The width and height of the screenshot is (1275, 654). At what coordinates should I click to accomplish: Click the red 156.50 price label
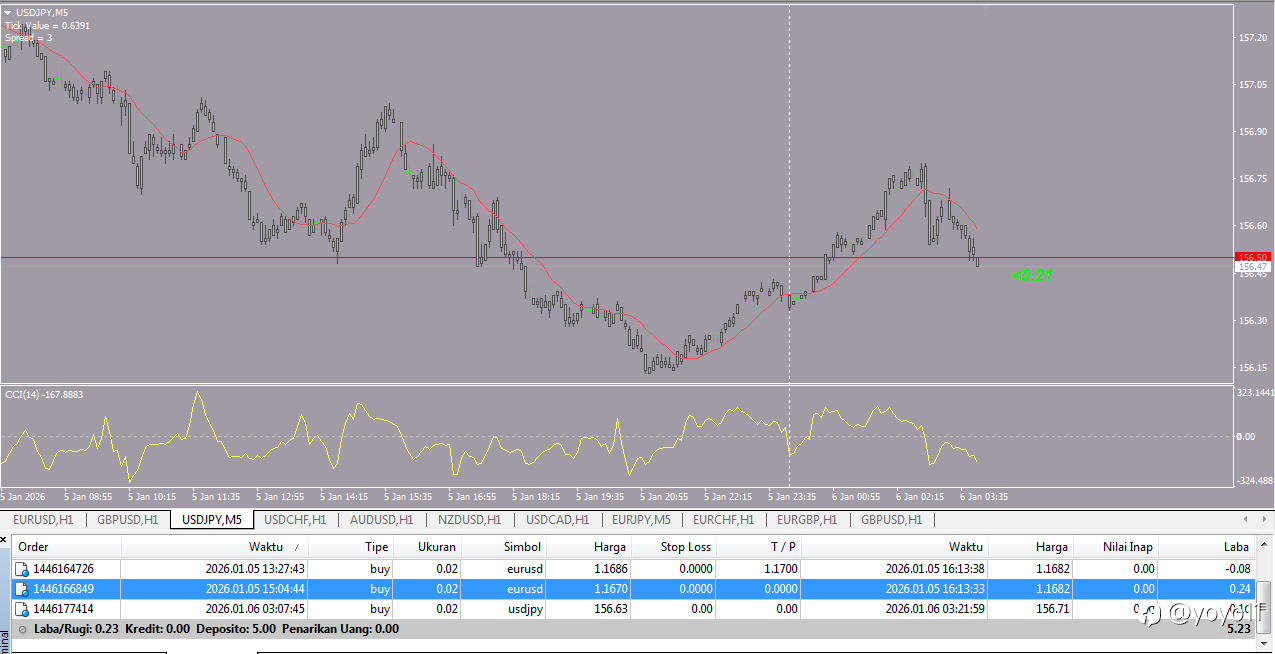[x=1253, y=257]
